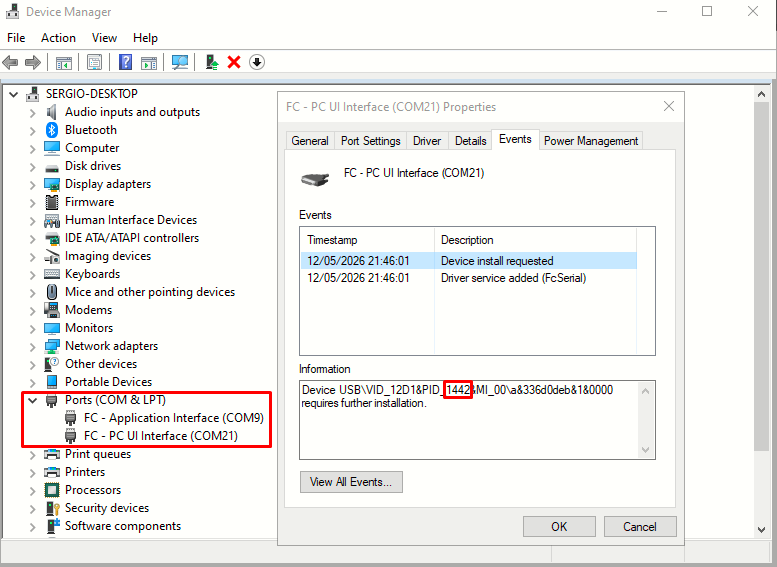This screenshot has height=567, width=777.
Task: Click the down-arrow disable device icon
Action: pyautogui.click(x=257, y=62)
